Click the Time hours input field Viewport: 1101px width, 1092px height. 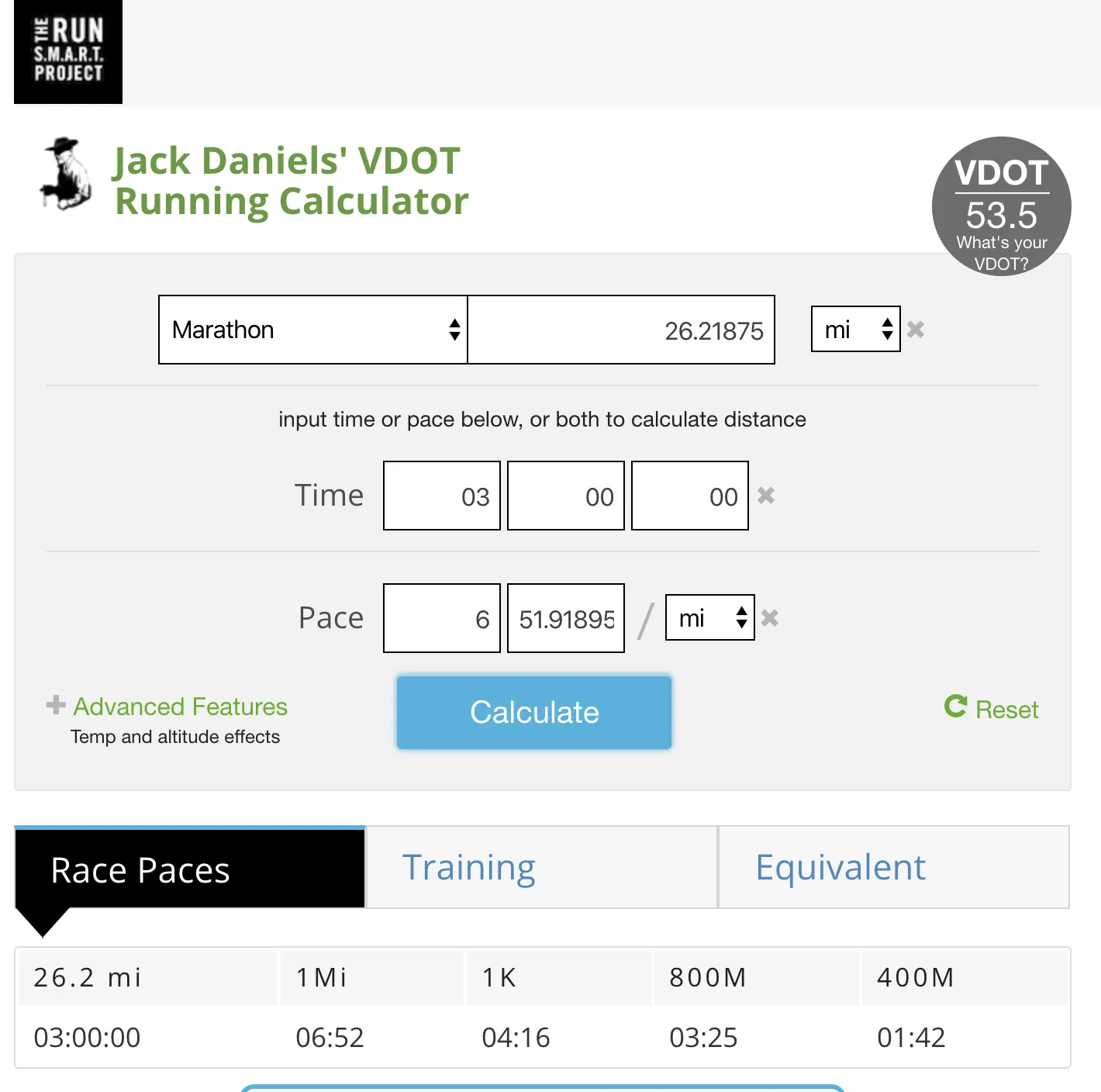[442, 496]
